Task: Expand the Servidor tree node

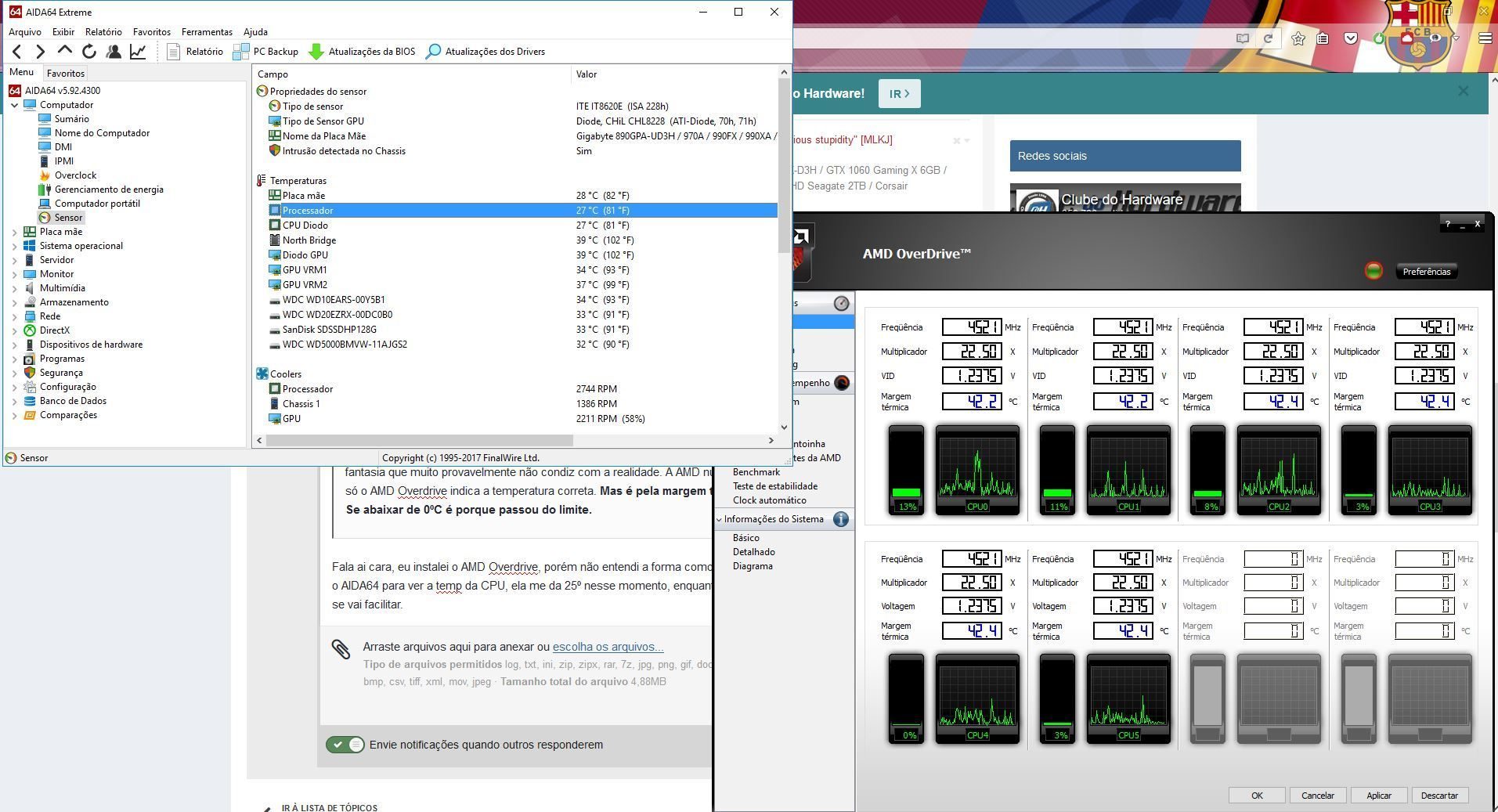Action: click(x=14, y=260)
